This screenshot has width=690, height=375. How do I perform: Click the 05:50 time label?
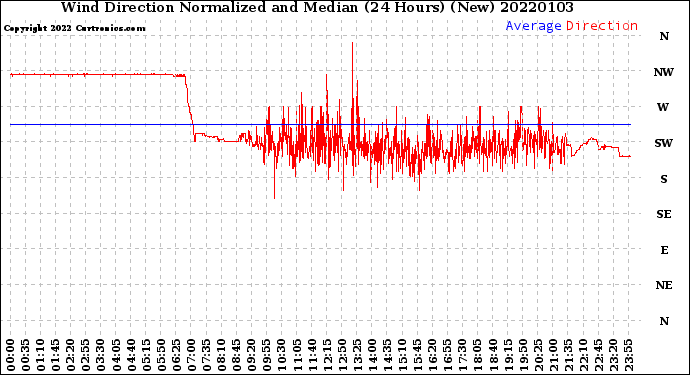coord(161,355)
